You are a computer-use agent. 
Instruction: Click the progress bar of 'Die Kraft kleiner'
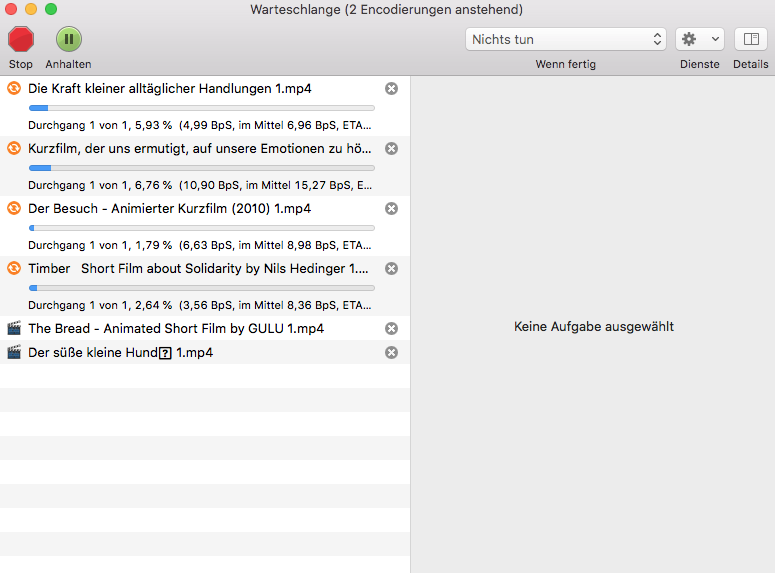click(x=201, y=108)
